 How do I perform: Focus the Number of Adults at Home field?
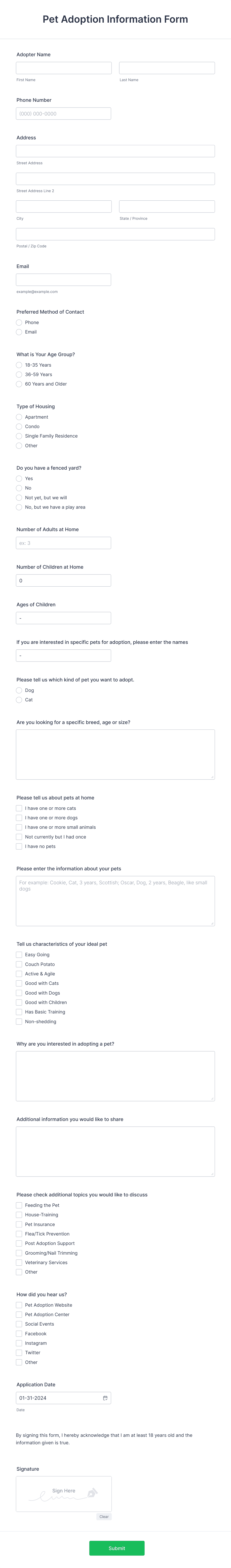click(64, 543)
